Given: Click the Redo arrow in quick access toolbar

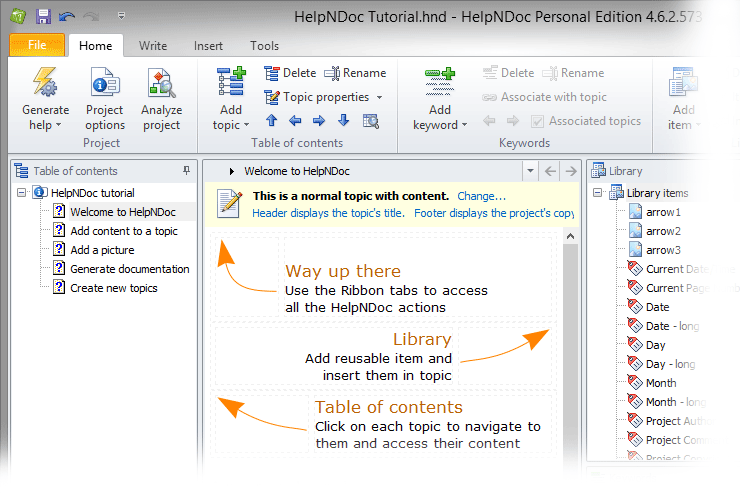Looking at the screenshot, I should pyautogui.click(x=91, y=17).
